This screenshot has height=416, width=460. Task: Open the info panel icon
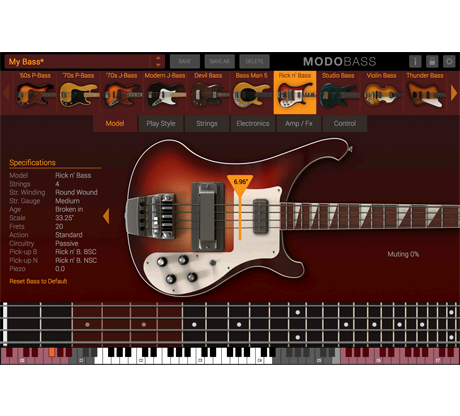click(415, 61)
